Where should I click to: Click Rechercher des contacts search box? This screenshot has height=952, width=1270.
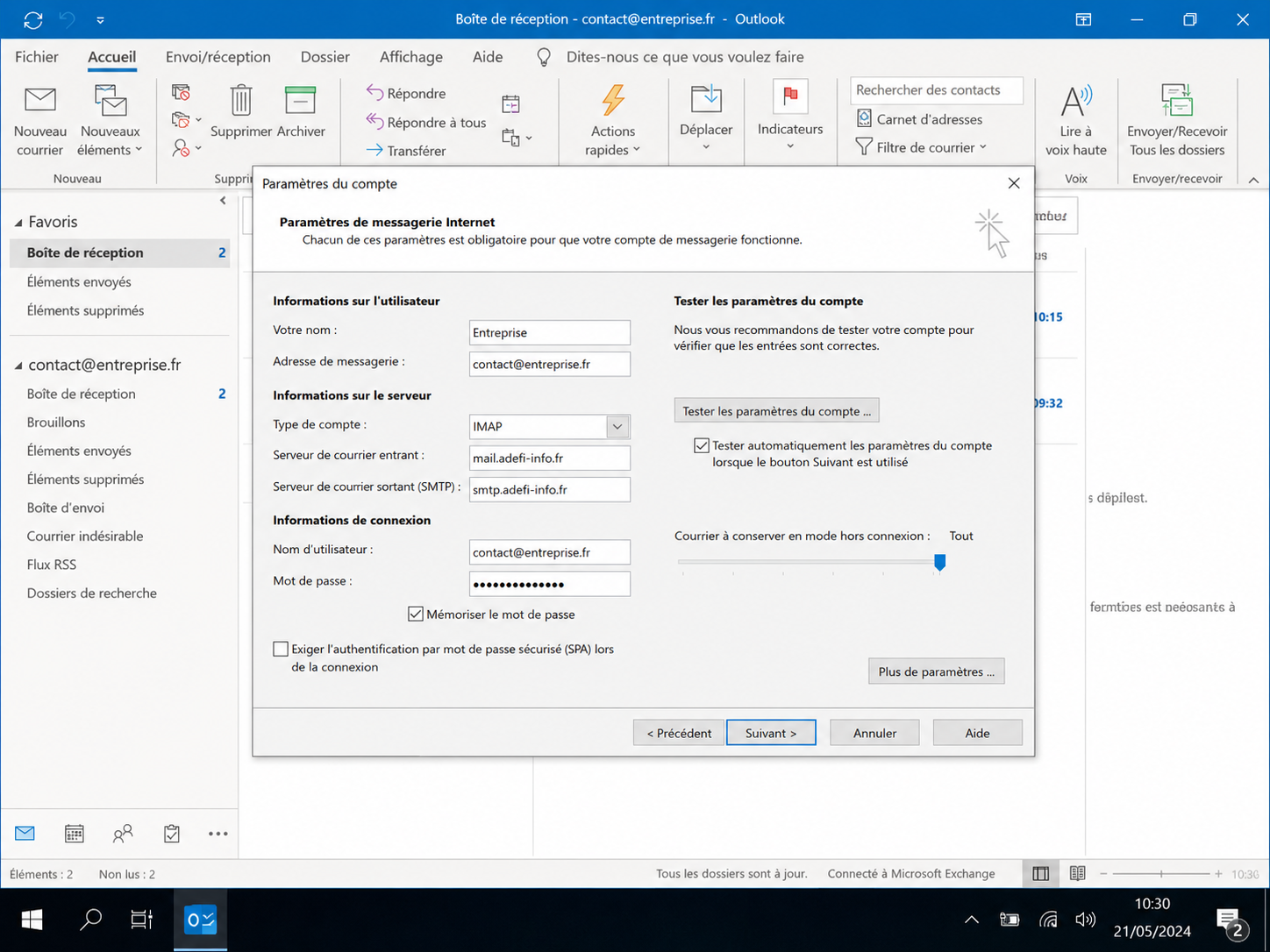937,89
